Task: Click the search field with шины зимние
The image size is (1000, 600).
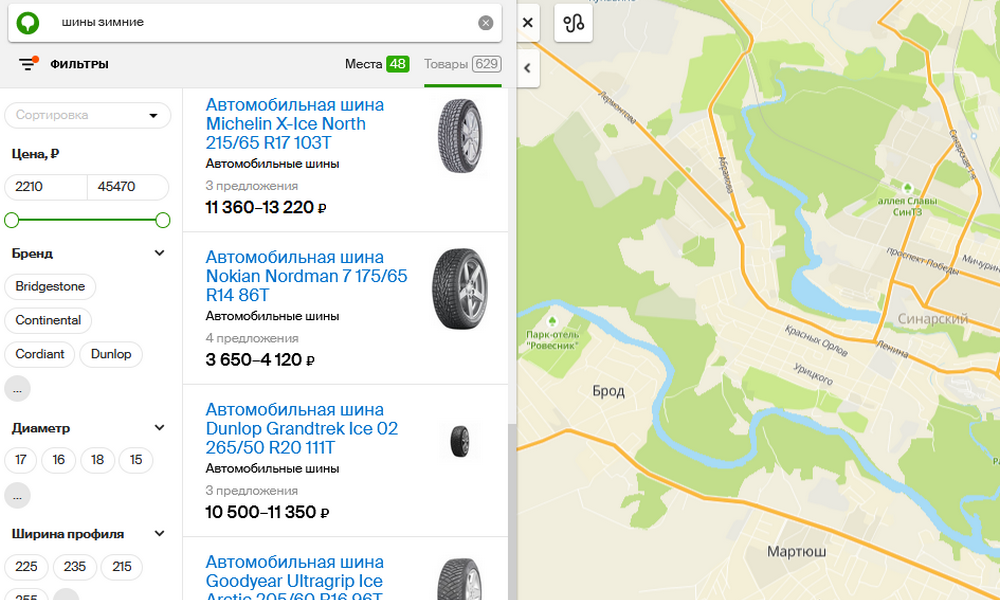Action: pos(255,23)
